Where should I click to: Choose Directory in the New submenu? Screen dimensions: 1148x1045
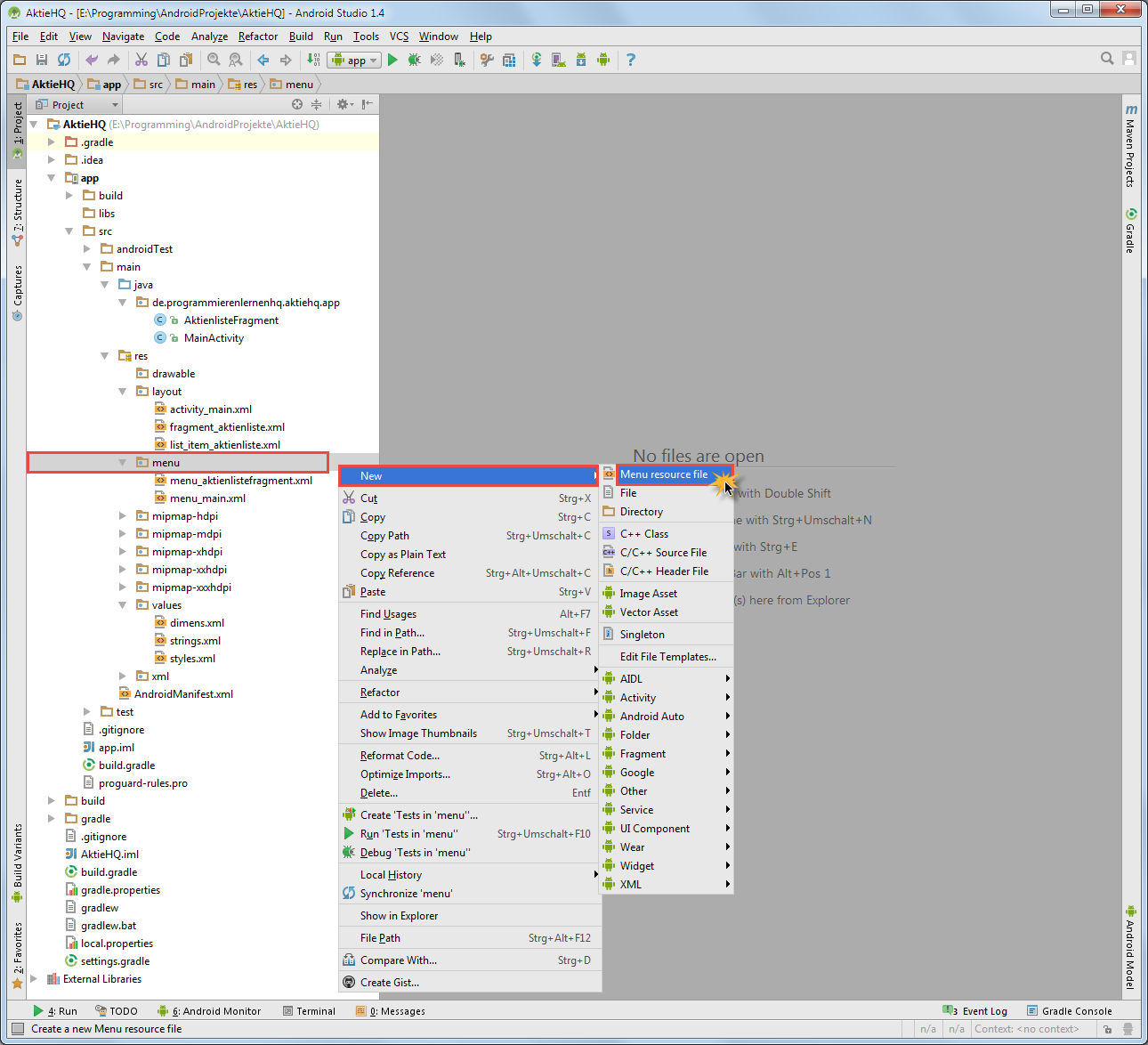click(667, 512)
